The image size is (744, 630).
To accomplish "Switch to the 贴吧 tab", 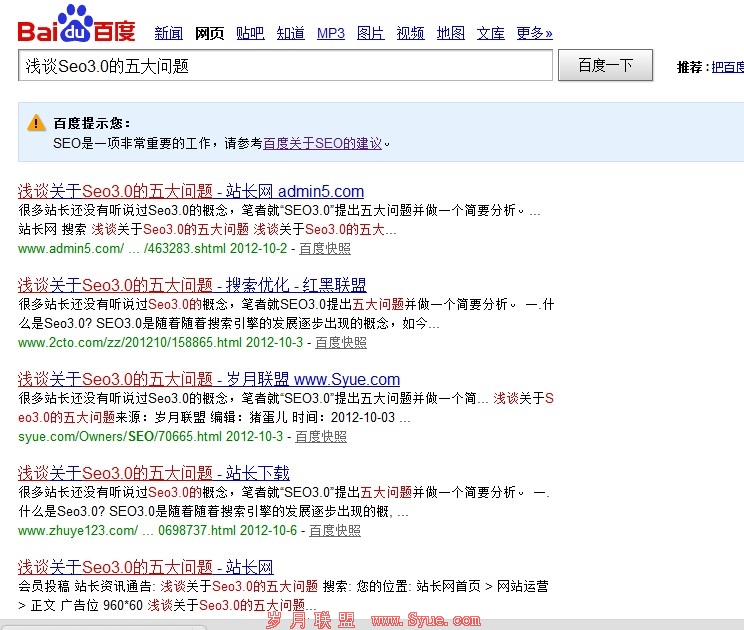I will coord(250,33).
